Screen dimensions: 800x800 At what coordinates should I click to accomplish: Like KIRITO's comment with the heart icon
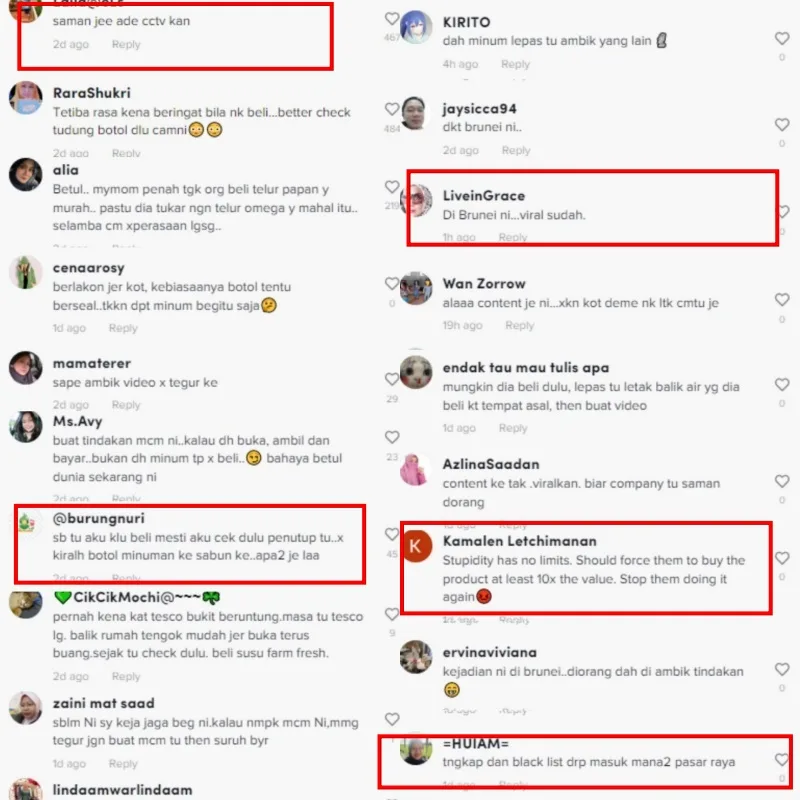coord(782,38)
